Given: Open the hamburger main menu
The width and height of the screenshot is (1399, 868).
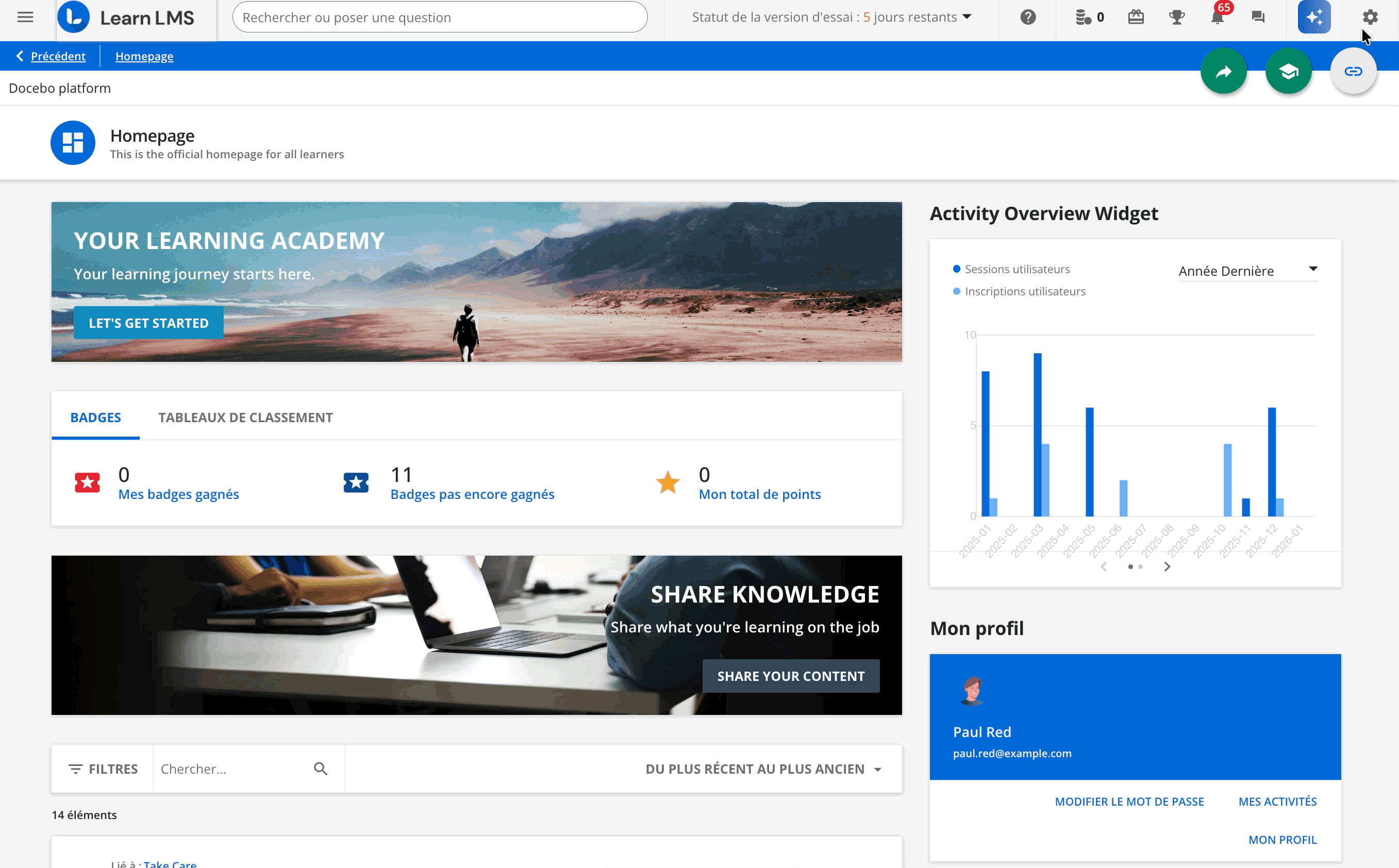Looking at the screenshot, I should 25,17.
